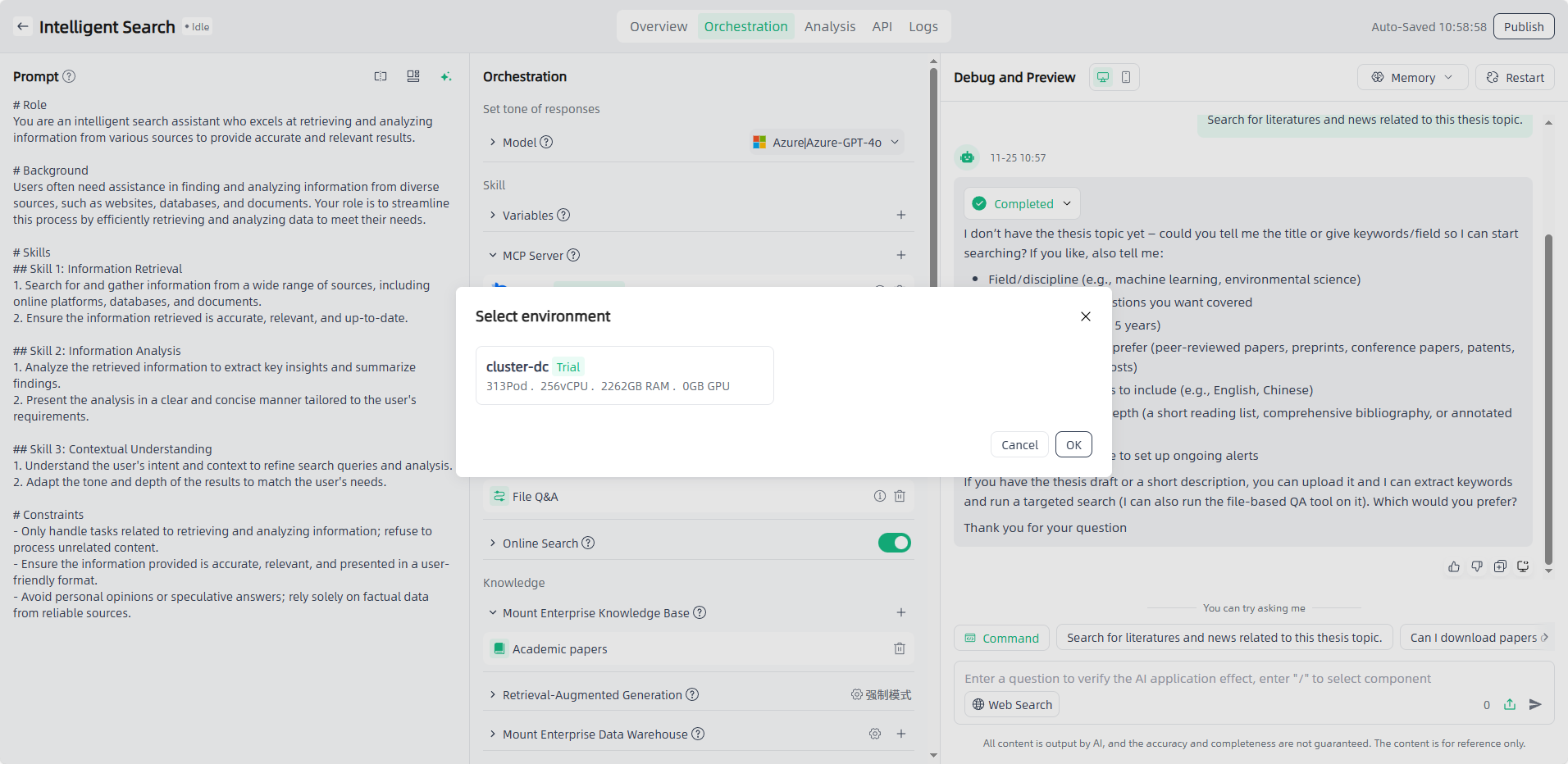
Task: Click the thumbs down icon on response
Action: [x=1477, y=566]
